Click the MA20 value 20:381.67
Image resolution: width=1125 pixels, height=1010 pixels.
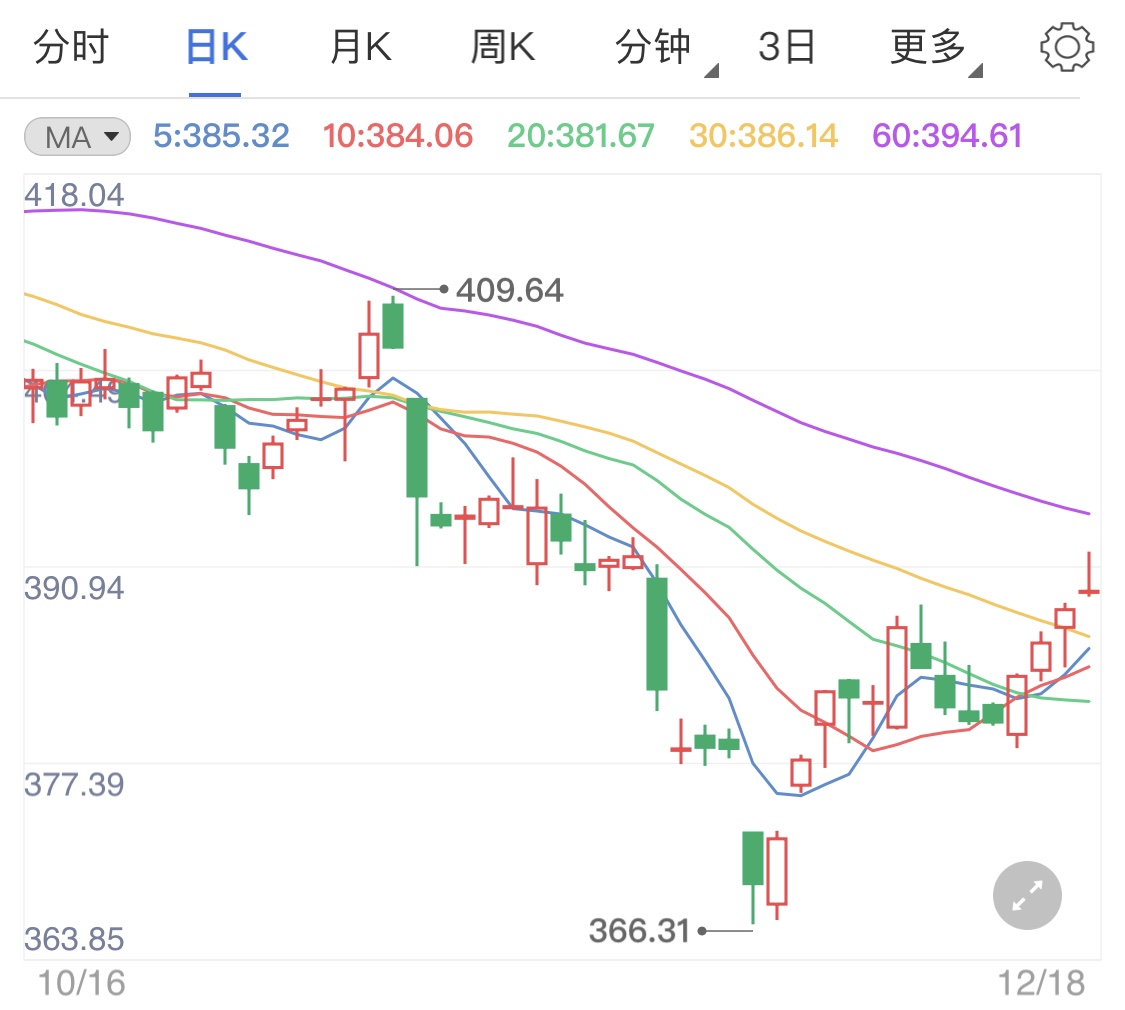tap(580, 136)
